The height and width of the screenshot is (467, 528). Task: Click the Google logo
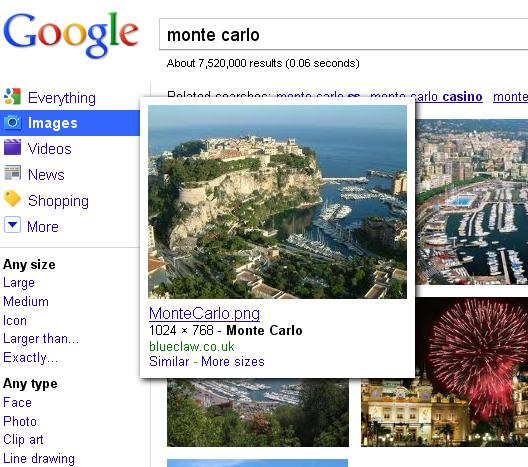point(71,34)
